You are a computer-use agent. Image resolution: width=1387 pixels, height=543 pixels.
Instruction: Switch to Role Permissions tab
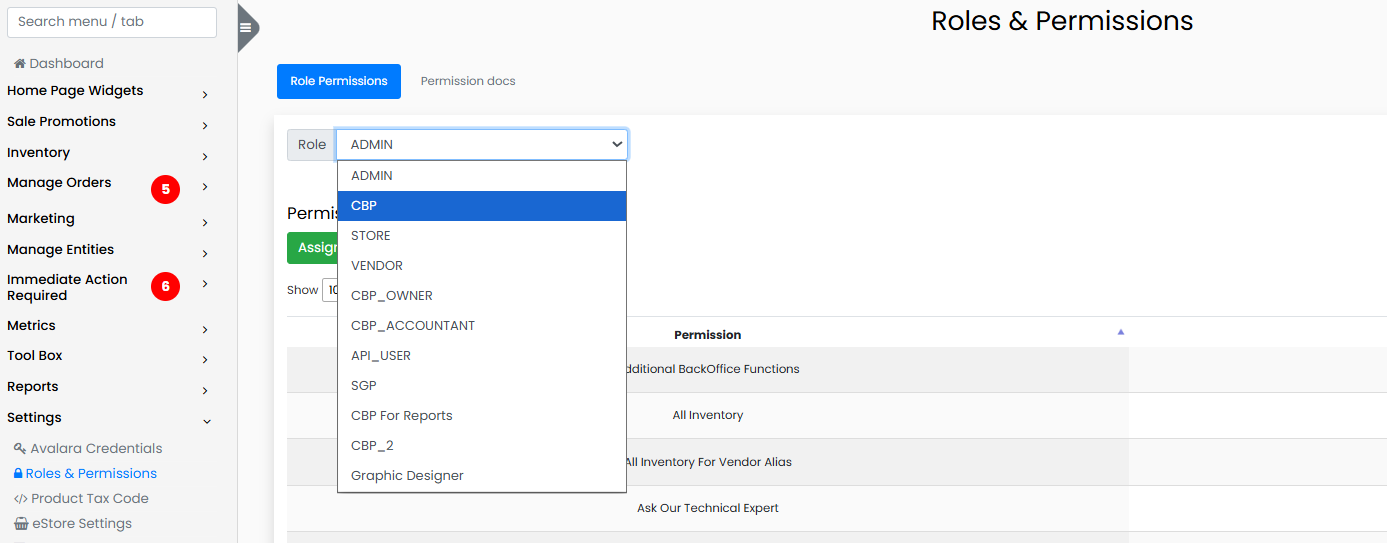[x=339, y=81]
